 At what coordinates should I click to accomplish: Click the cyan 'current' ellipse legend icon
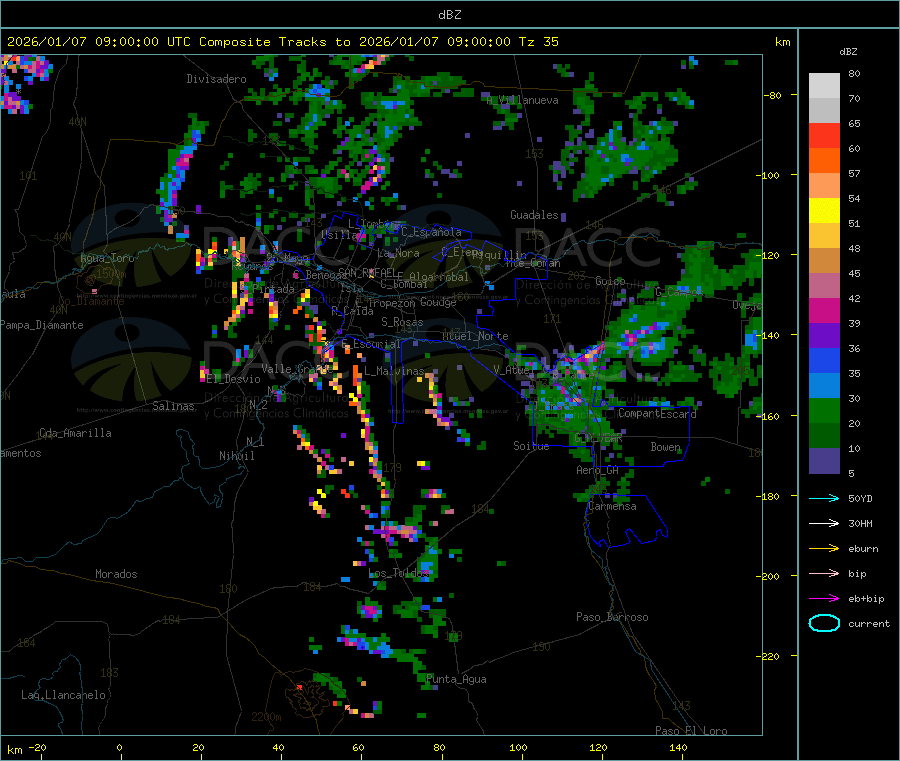pyautogui.click(x=824, y=623)
